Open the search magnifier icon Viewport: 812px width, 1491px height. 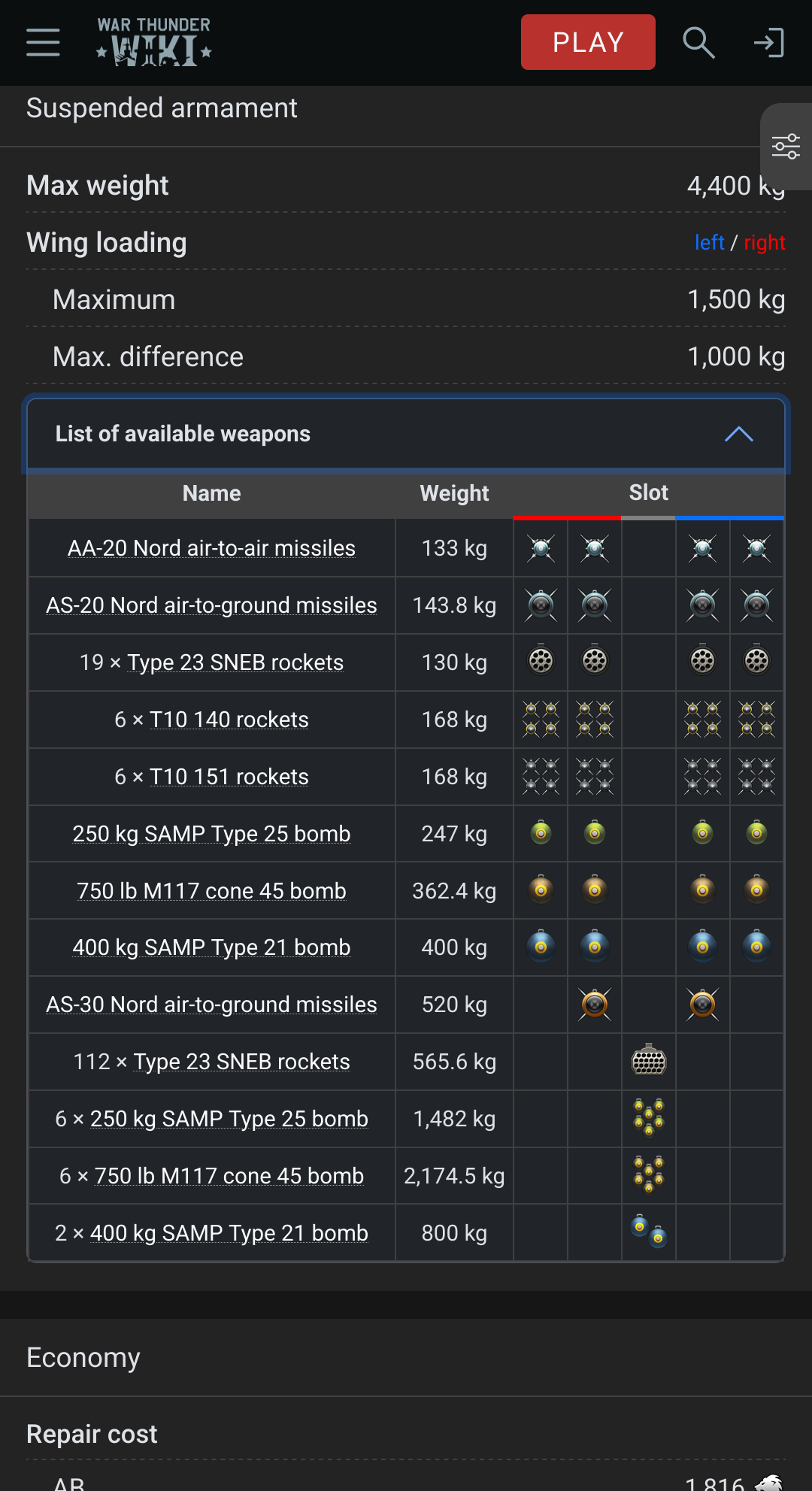pos(698,43)
